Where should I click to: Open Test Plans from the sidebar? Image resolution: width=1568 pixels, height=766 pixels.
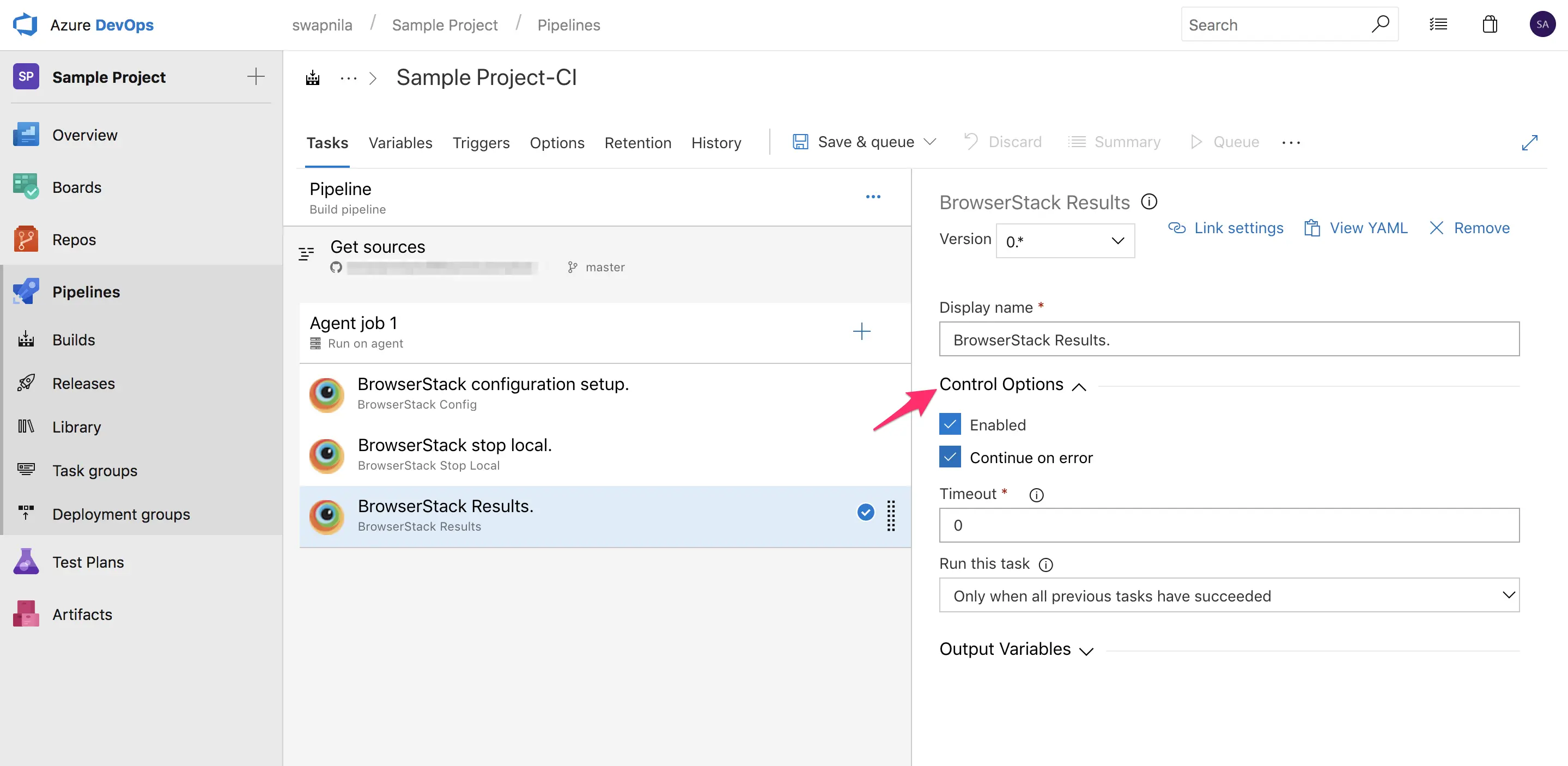click(x=88, y=562)
